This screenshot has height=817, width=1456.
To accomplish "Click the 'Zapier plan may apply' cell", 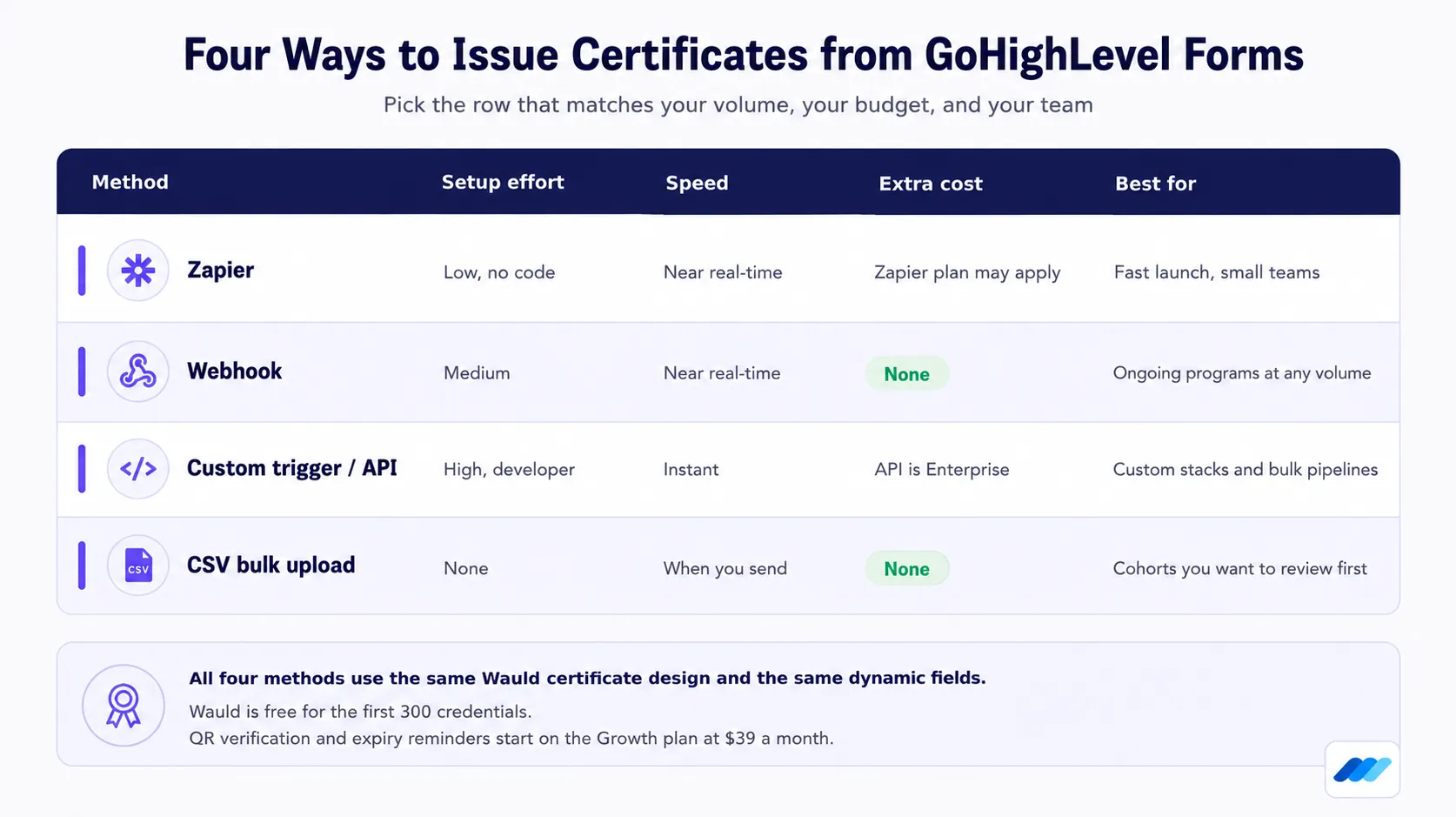I will coord(967,272).
